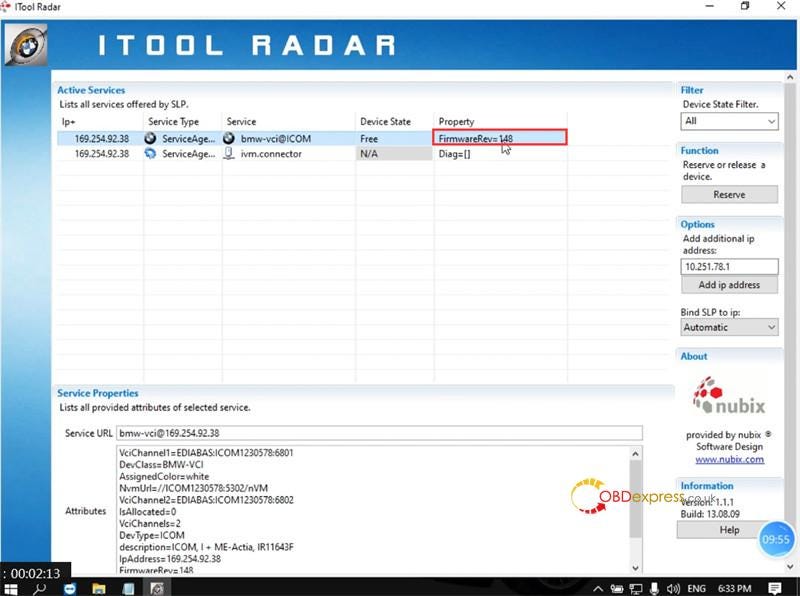This screenshot has height=596, width=800.
Task: Open the notebook app in taskbar
Action: [128, 588]
